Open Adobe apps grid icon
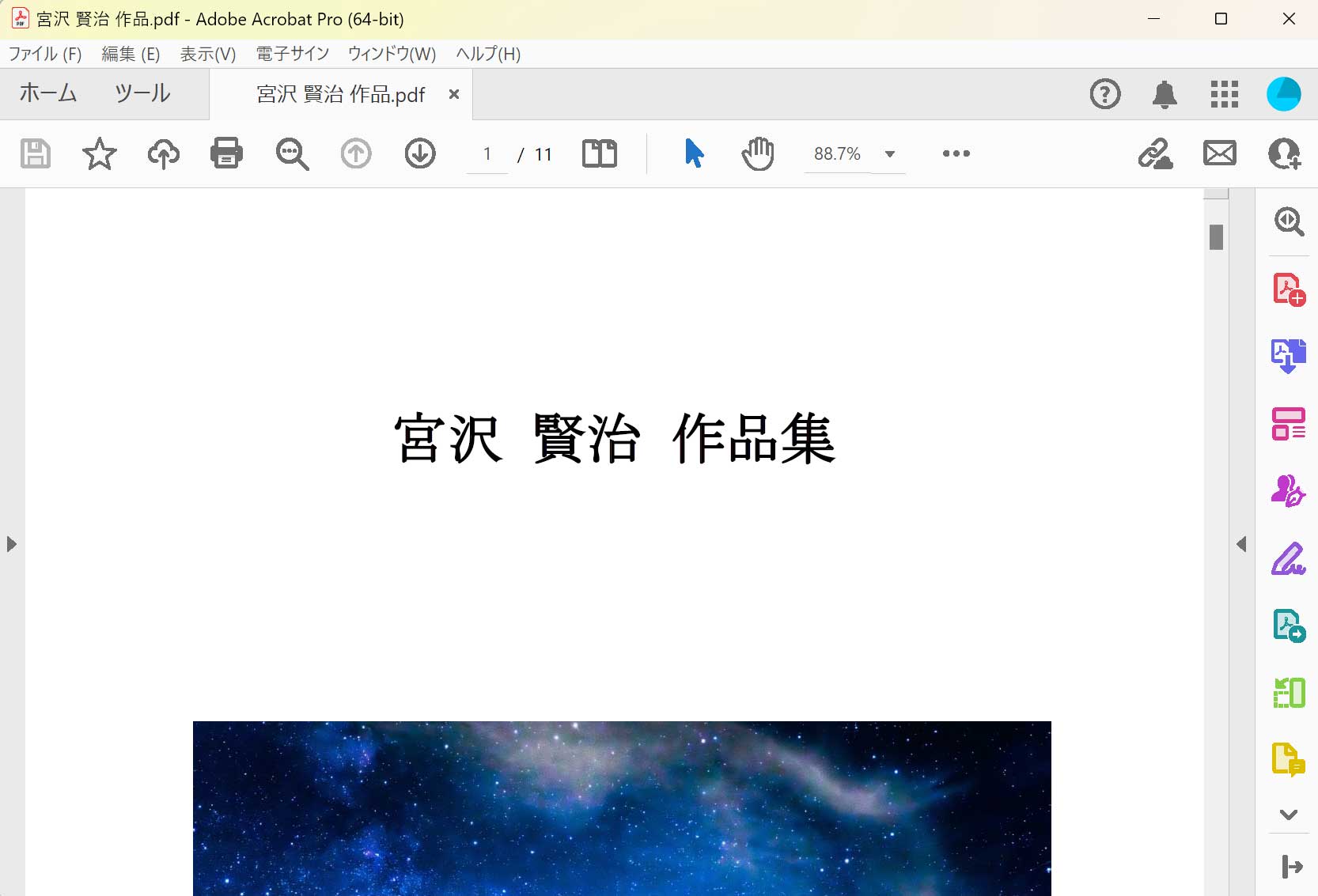The image size is (1318, 896). 1225,94
